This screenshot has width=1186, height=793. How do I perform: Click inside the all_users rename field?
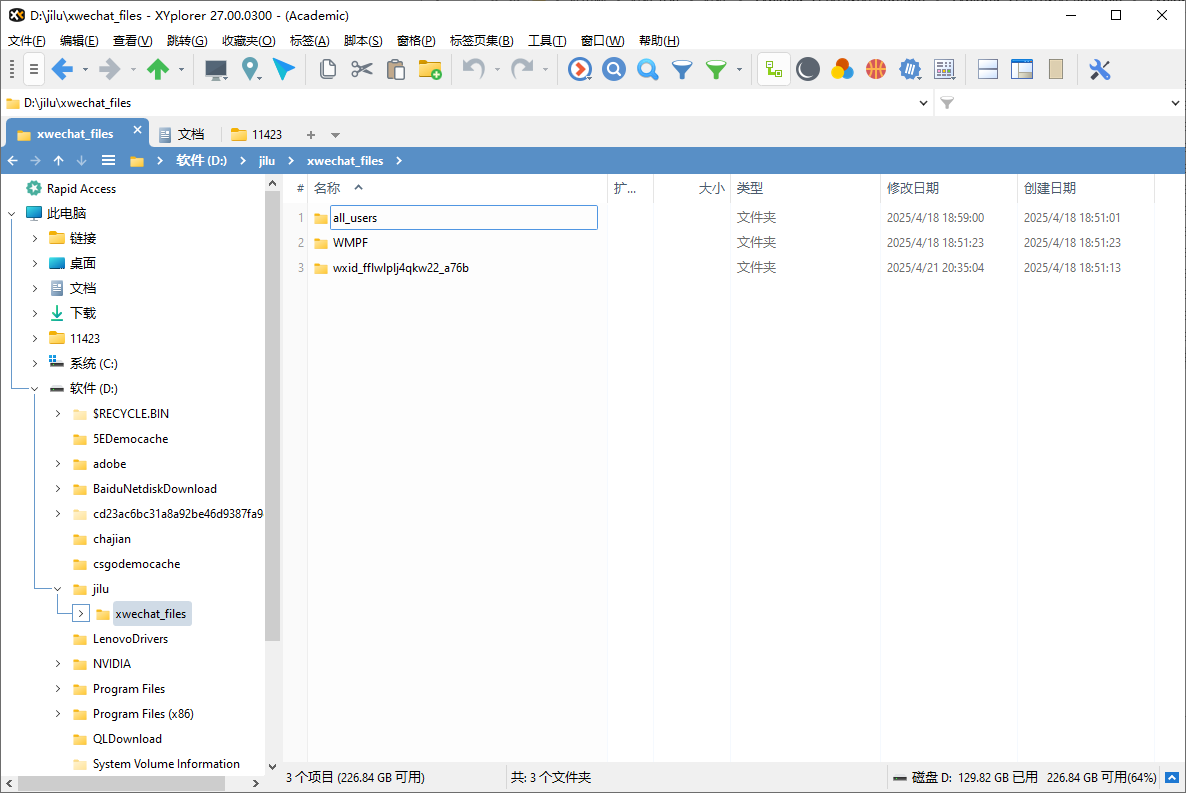tap(460, 217)
